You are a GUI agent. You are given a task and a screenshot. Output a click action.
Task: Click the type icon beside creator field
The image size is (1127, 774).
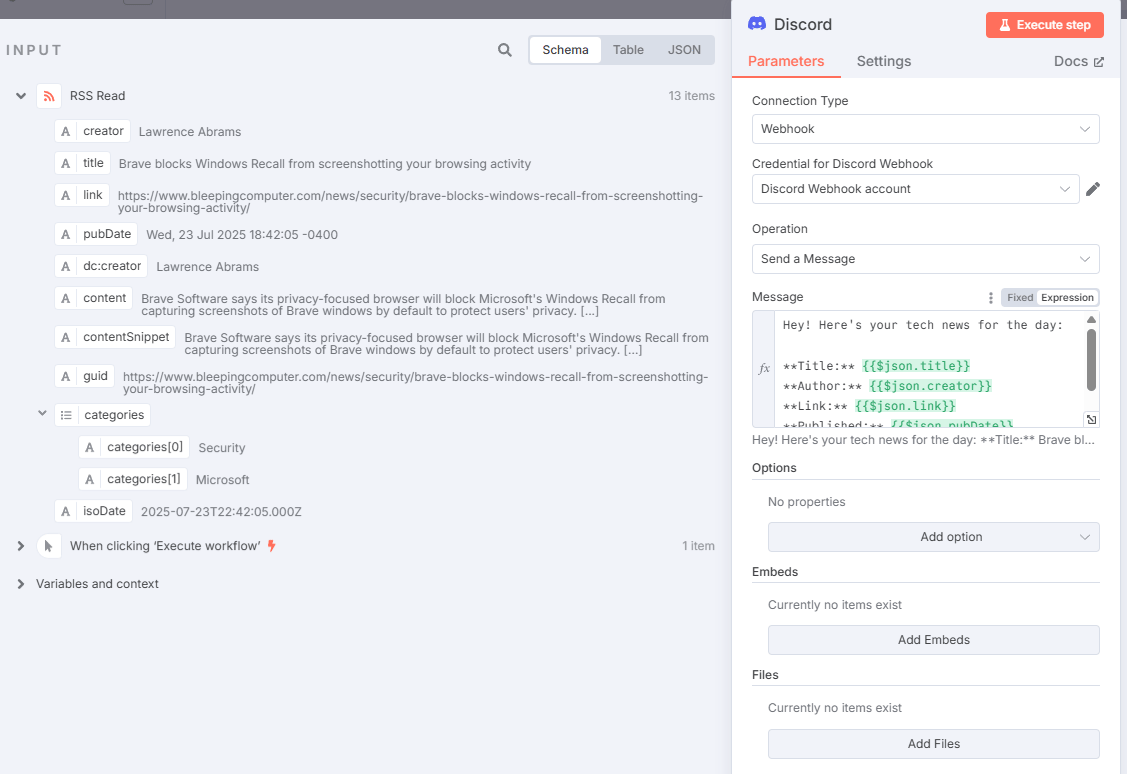pos(65,132)
